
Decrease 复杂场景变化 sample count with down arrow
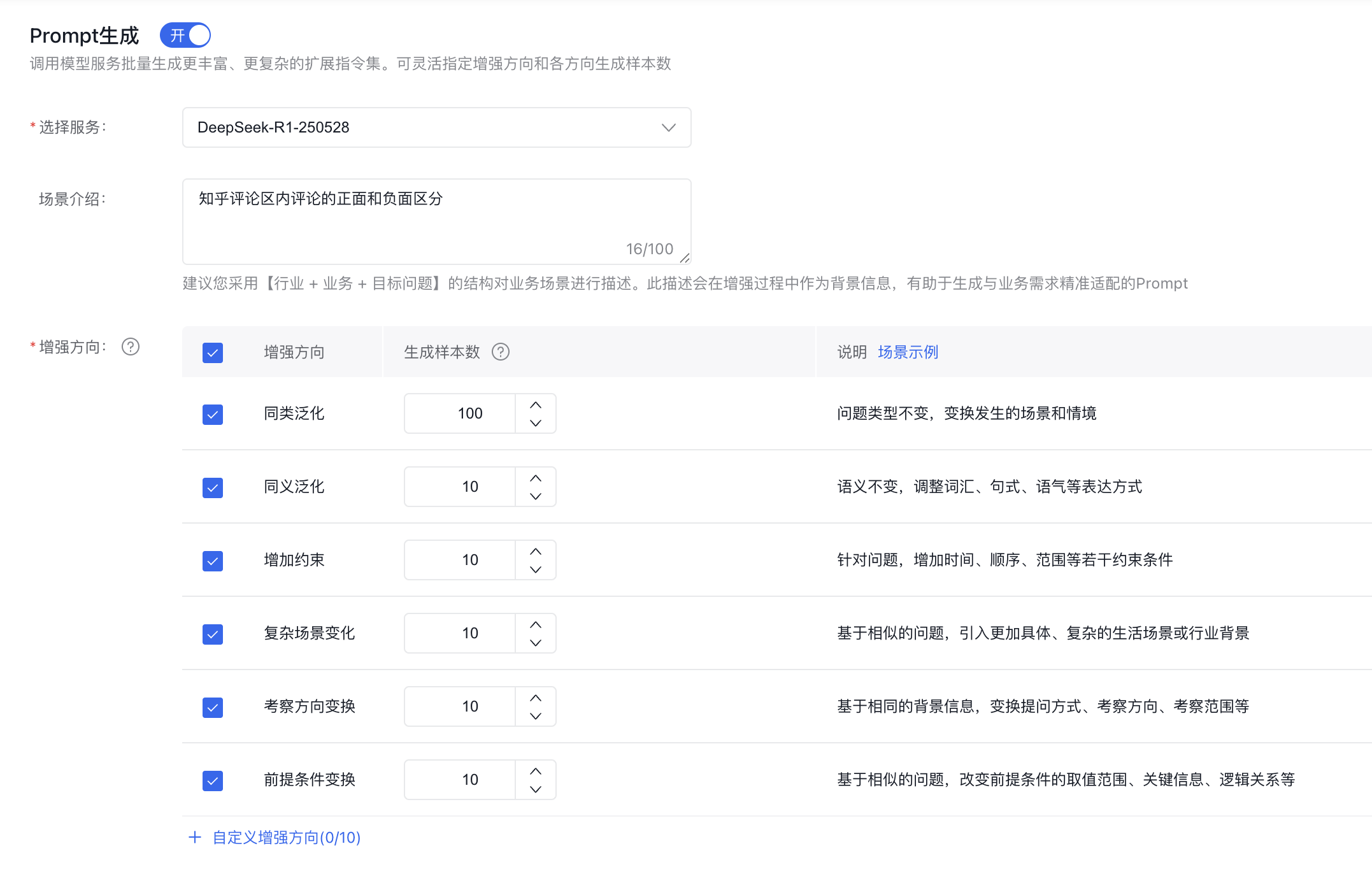tap(536, 643)
